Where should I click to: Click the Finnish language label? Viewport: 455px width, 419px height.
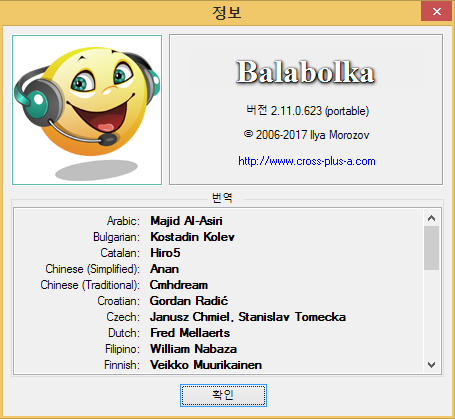(x=122, y=365)
